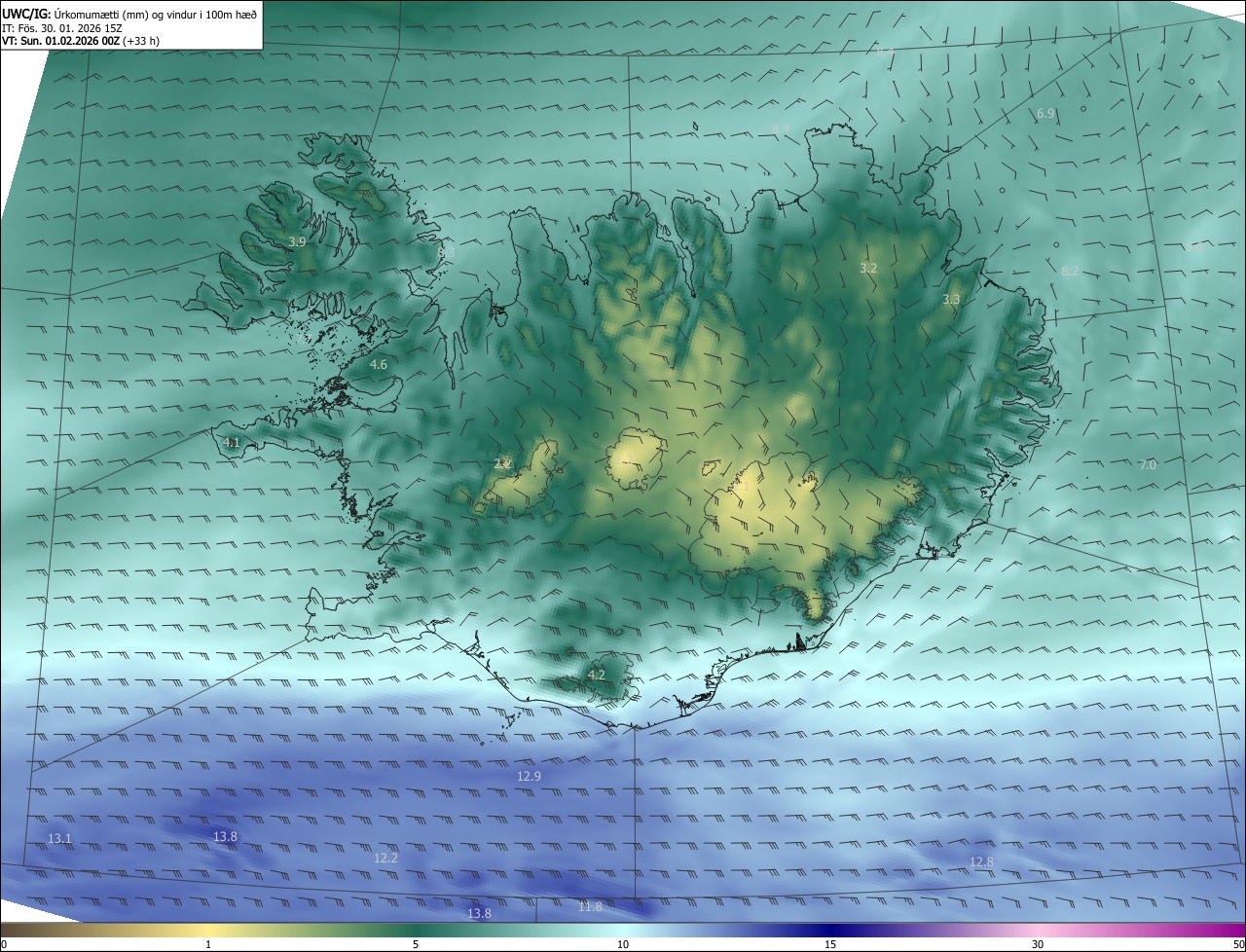This screenshot has height=952, width=1246.
Task: Click the 13.8 value beside the 11.8 label
Action: coord(479,913)
